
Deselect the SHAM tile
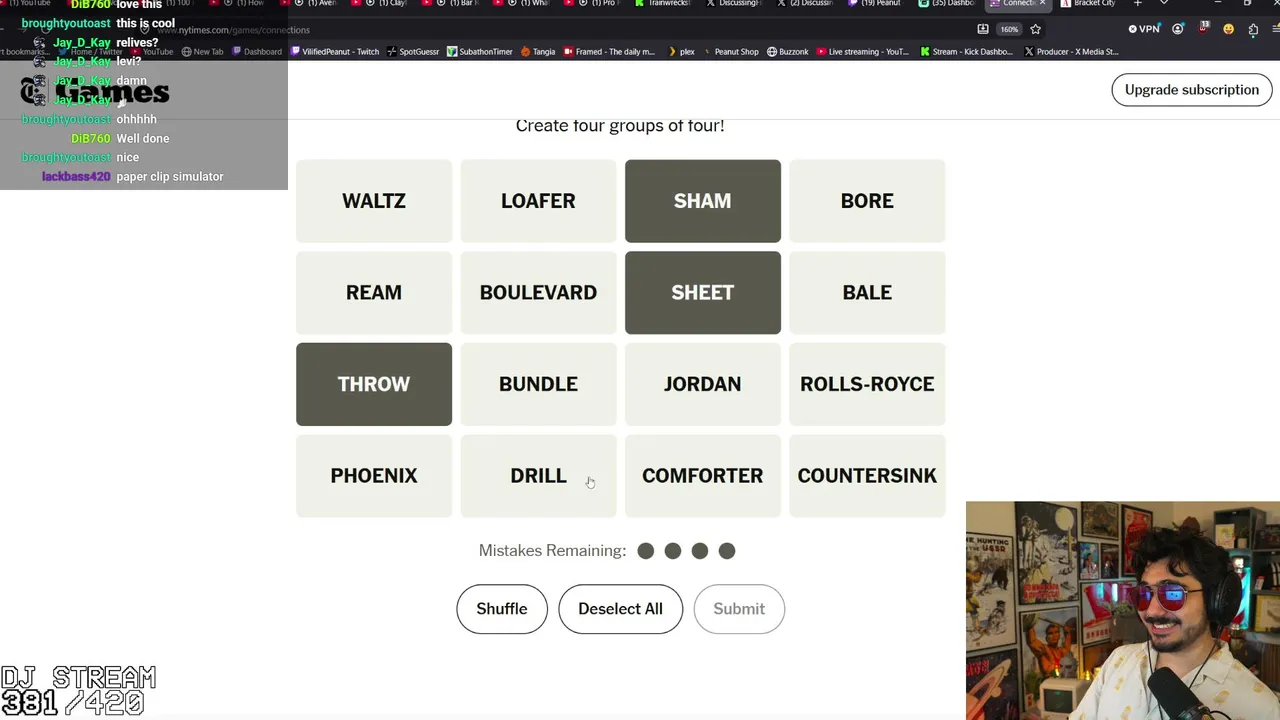click(703, 201)
